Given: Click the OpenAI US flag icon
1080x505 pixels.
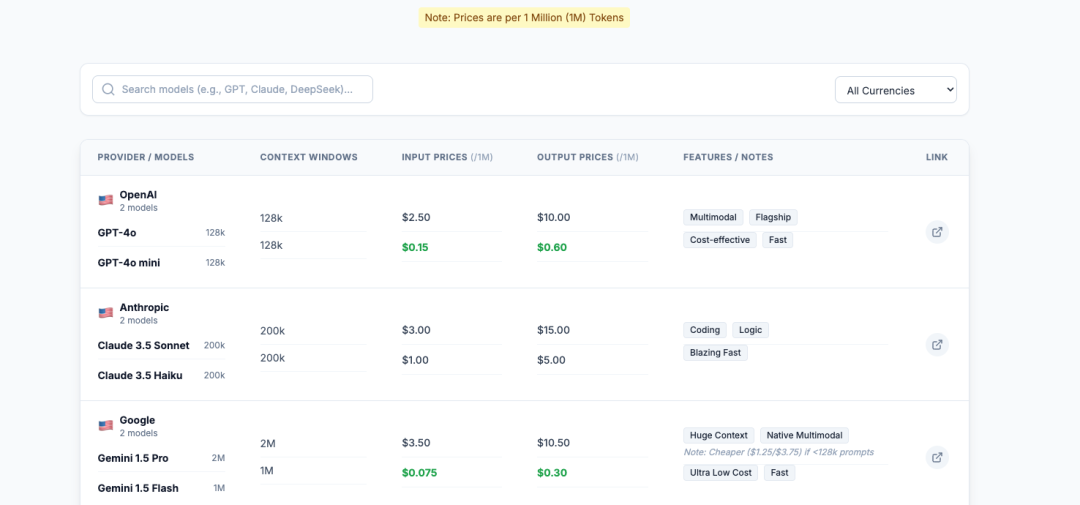Looking at the screenshot, I should [x=105, y=200].
